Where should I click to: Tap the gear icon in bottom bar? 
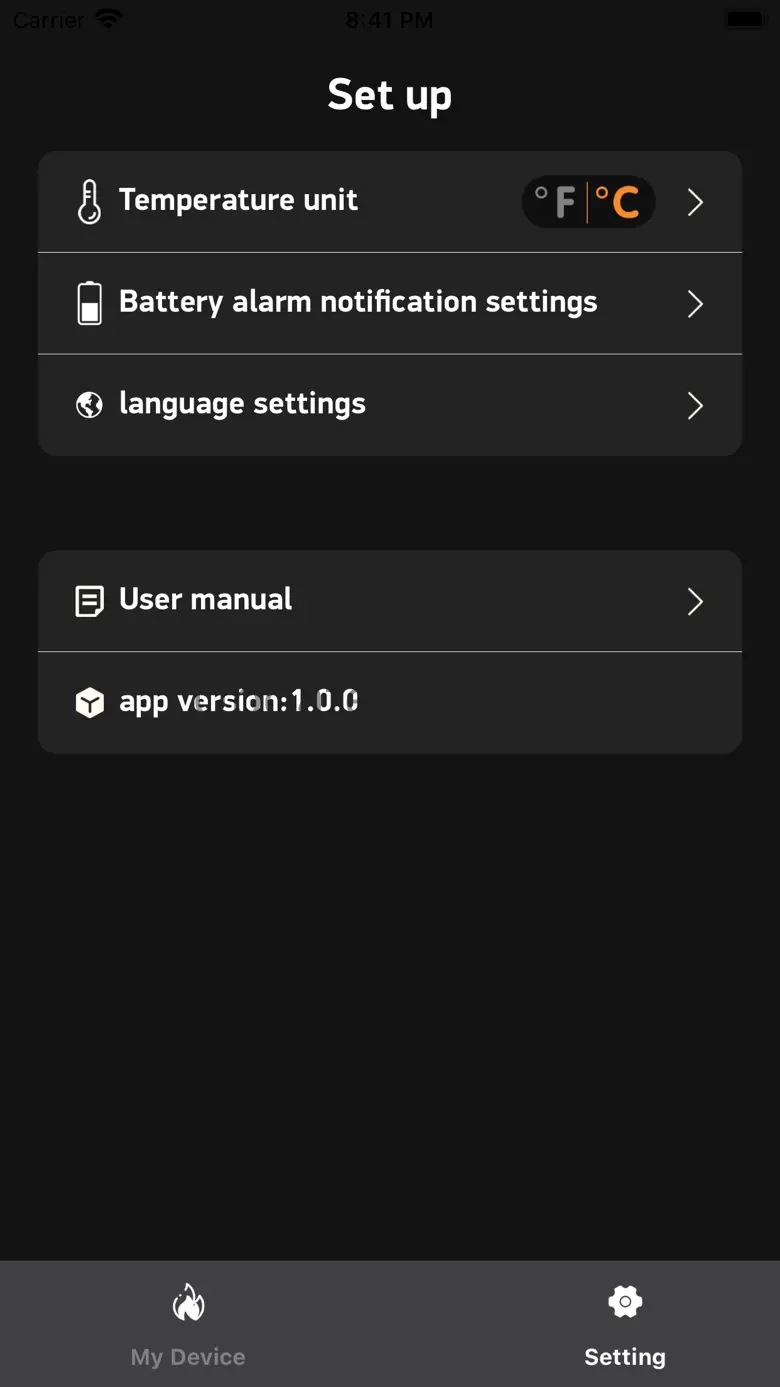[625, 1301]
